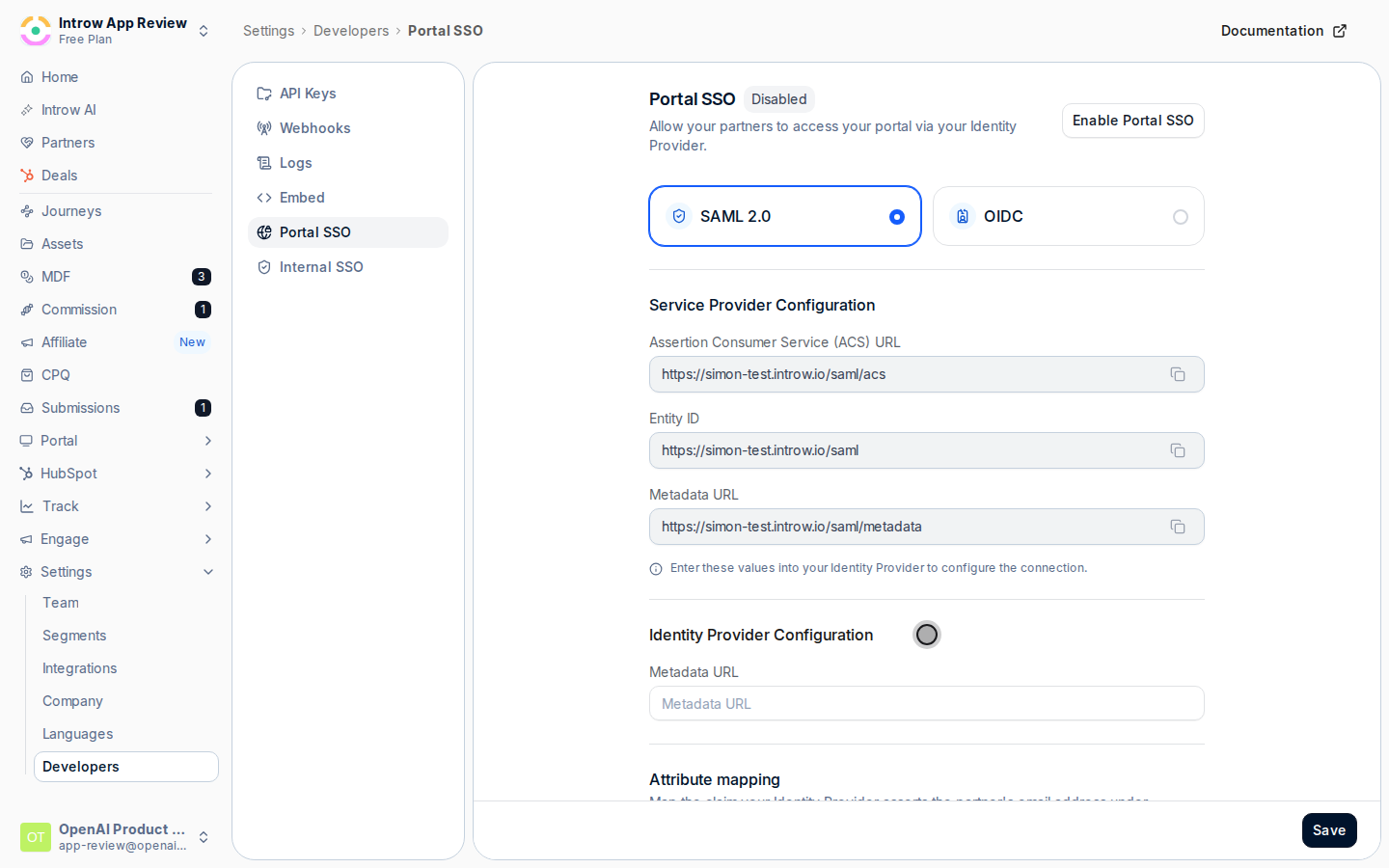Click the Submissions count badge
Image resolution: width=1389 pixels, height=868 pixels.
tap(204, 408)
